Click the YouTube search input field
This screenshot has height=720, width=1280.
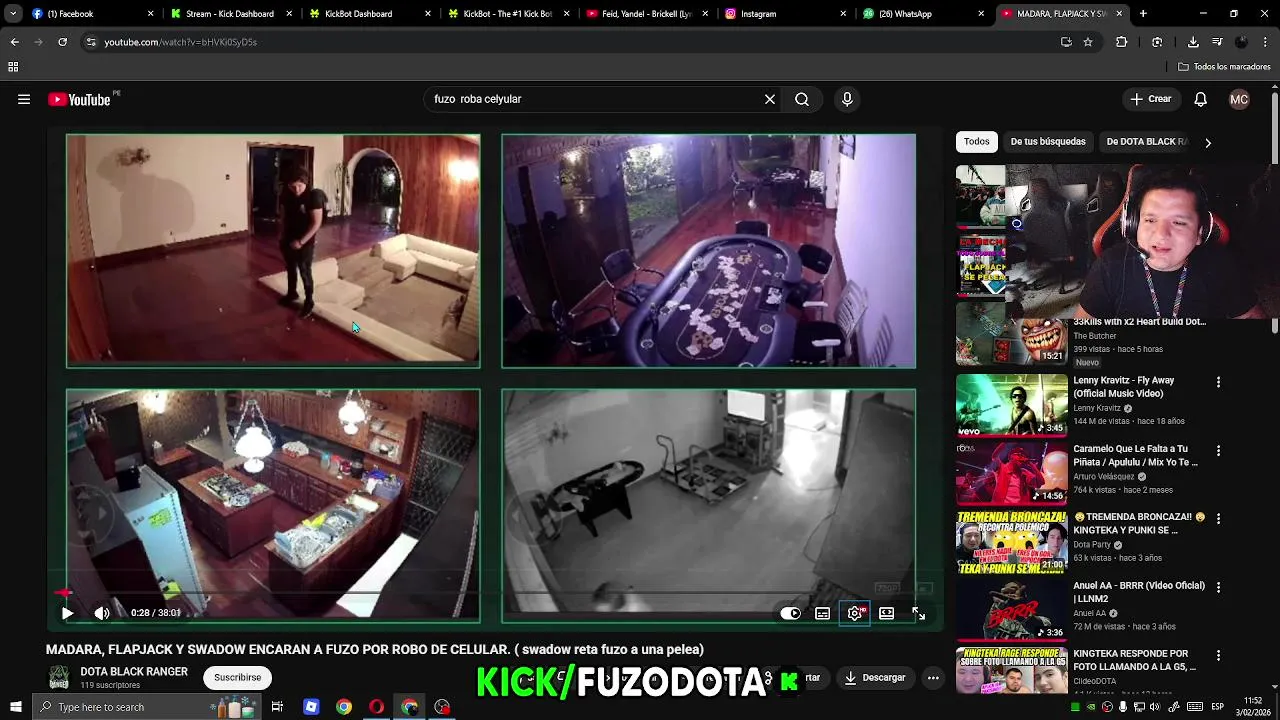pos(594,99)
